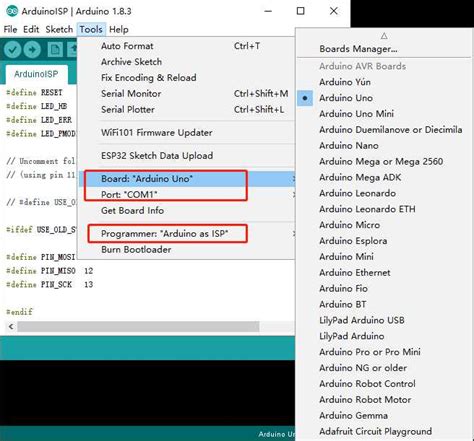Select Arduino Leonardo ETH board
The width and height of the screenshot is (474, 441).
(384, 209)
